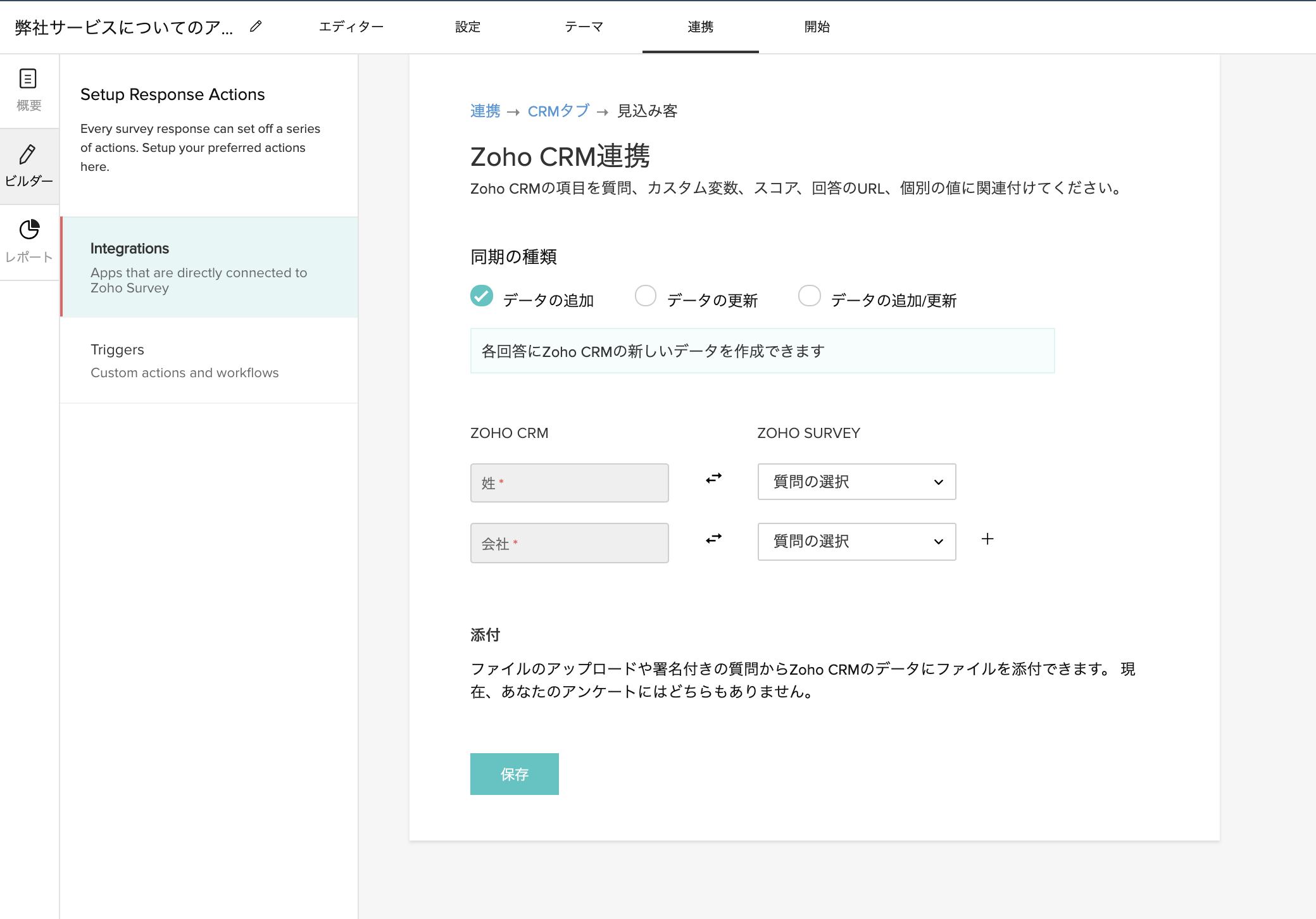Open 質問の選択 dropdown for 姓 field

click(856, 482)
